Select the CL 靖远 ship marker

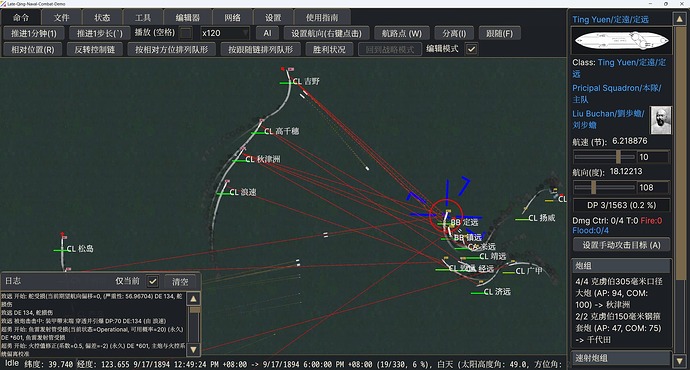pos(492,256)
